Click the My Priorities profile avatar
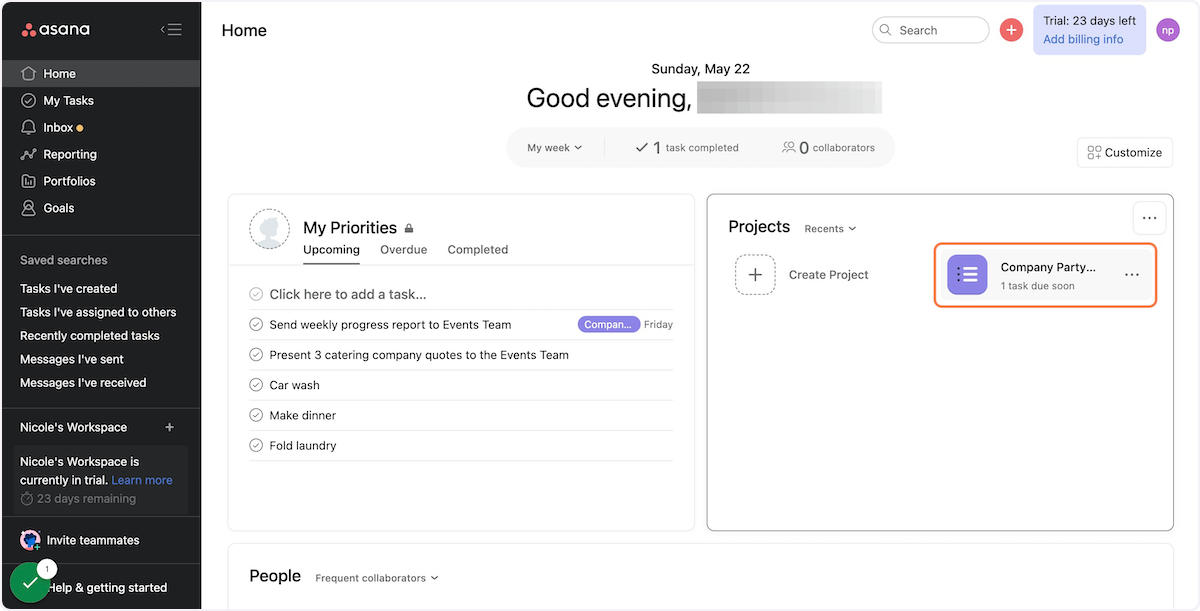1200x611 pixels. [269, 229]
